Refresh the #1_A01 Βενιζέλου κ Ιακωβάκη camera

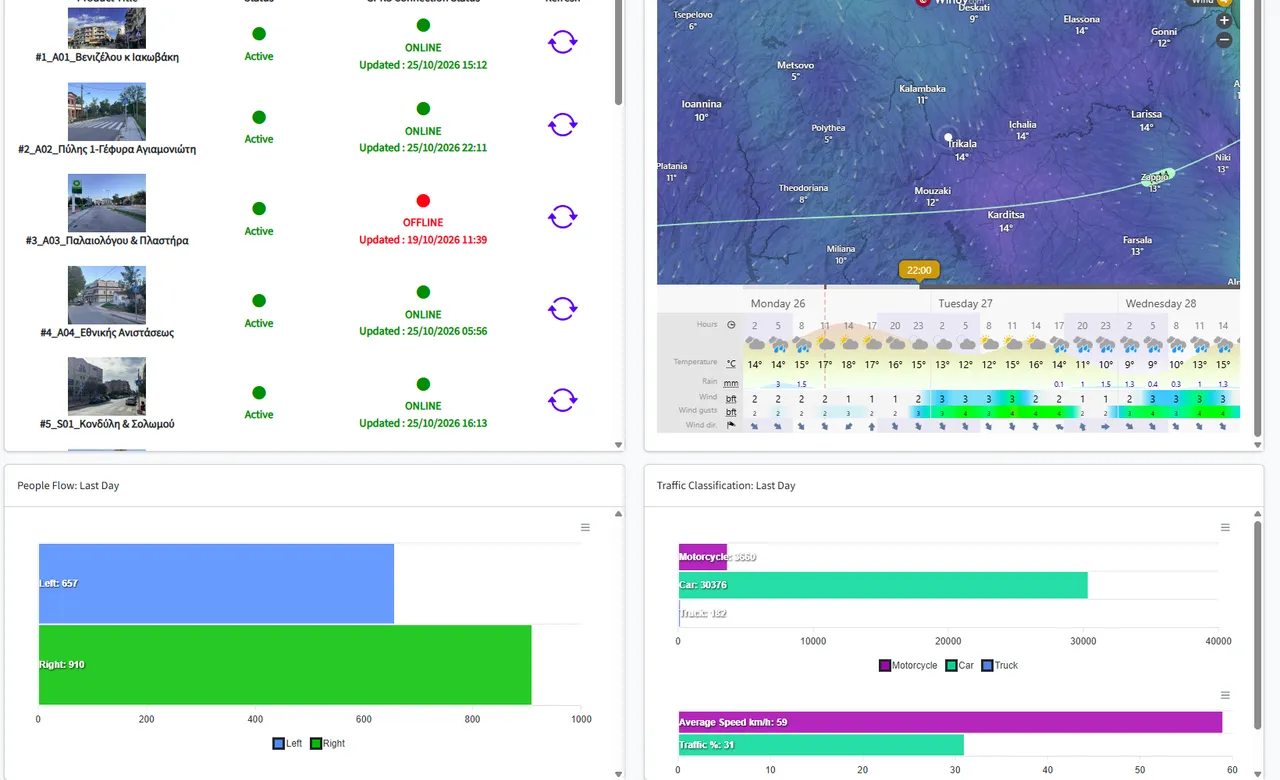click(x=563, y=41)
